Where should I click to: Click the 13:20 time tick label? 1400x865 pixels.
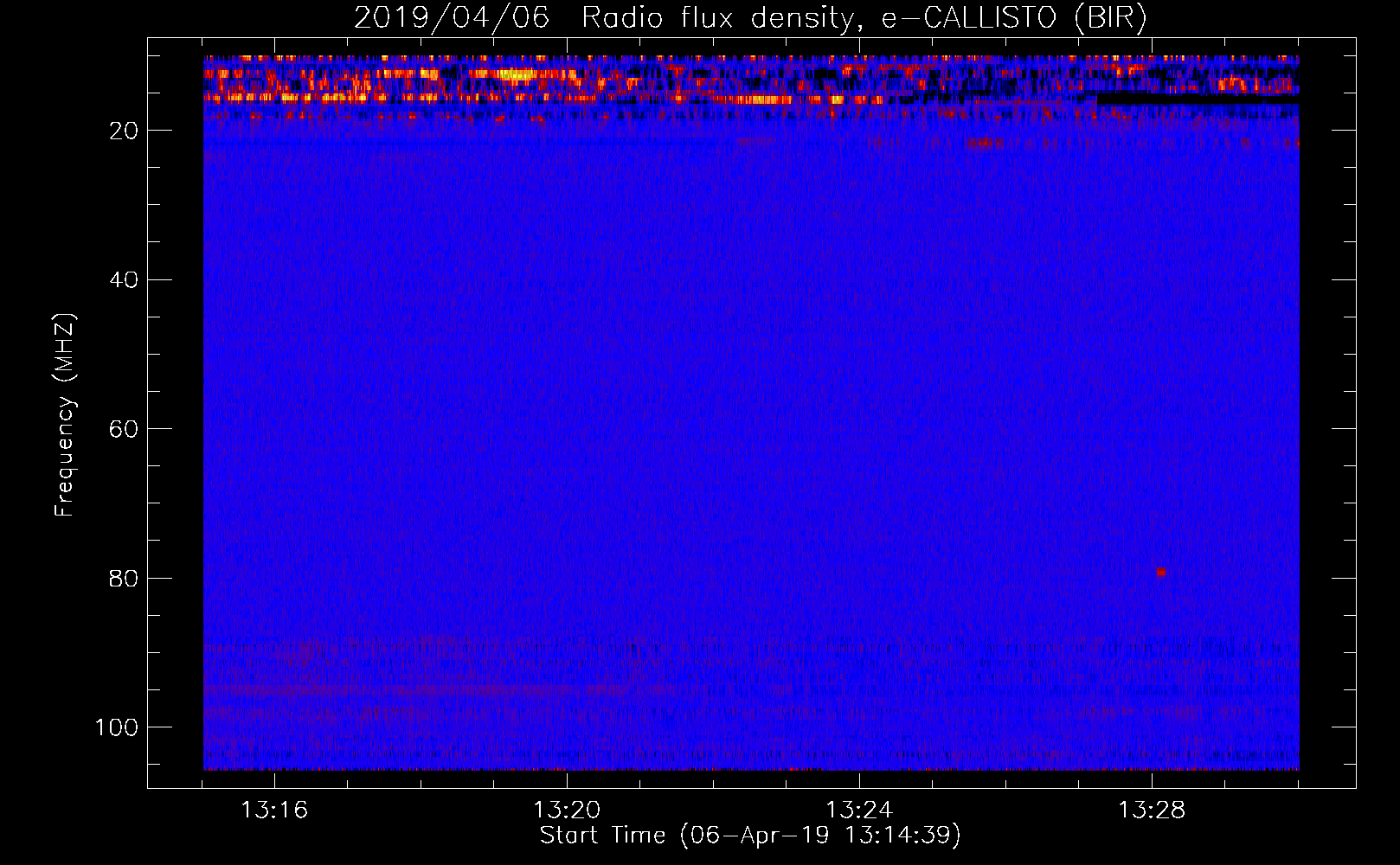tap(567, 811)
